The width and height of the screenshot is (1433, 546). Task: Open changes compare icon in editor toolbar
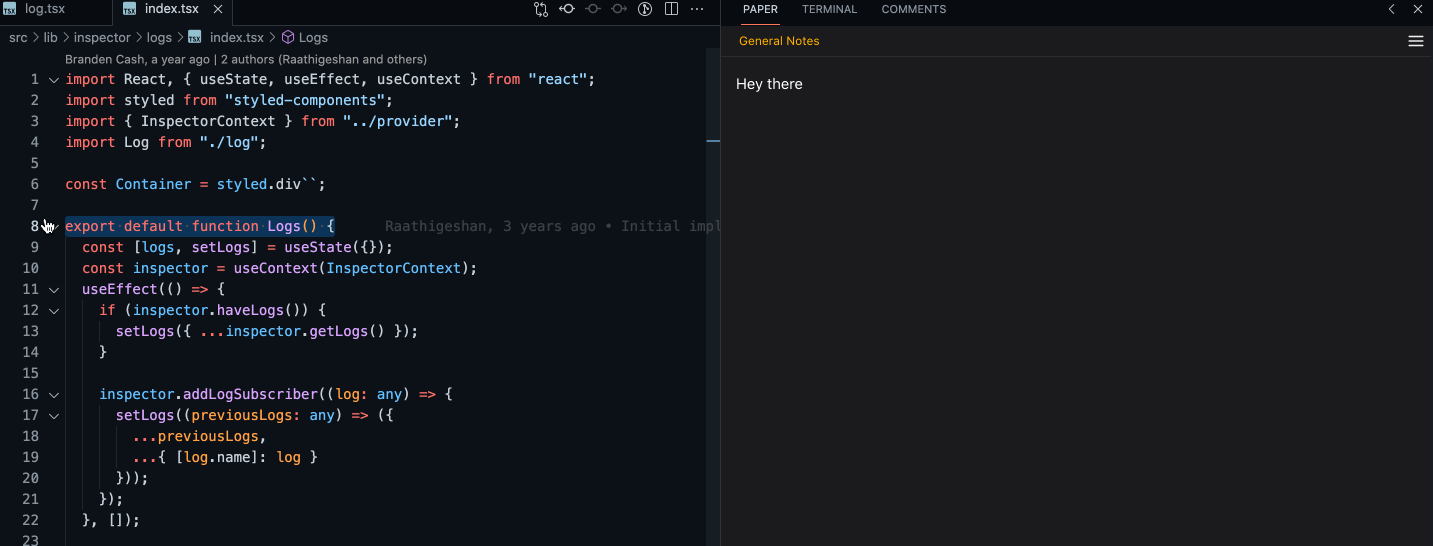(x=541, y=9)
